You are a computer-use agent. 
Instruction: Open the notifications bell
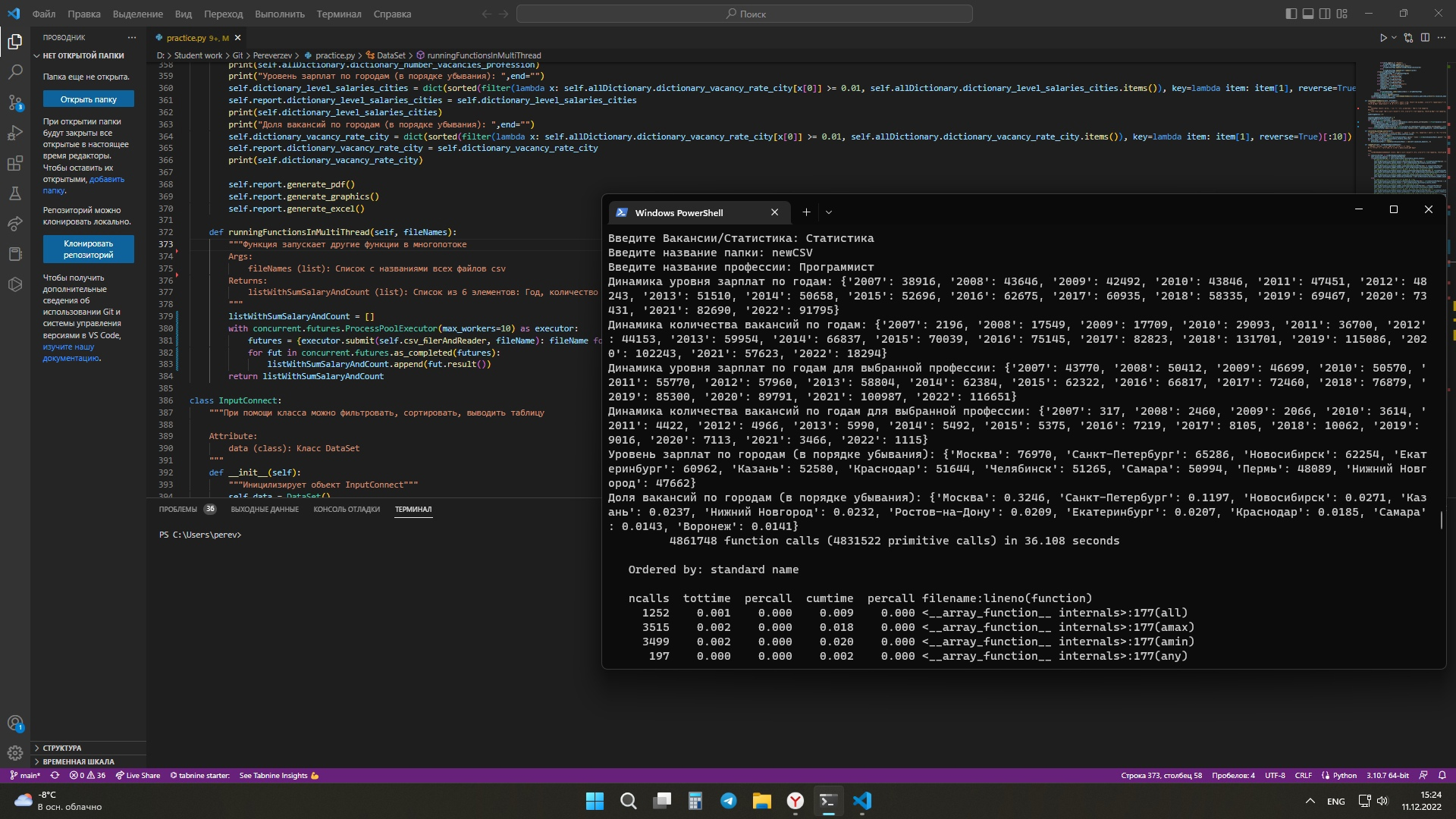tap(1441, 775)
